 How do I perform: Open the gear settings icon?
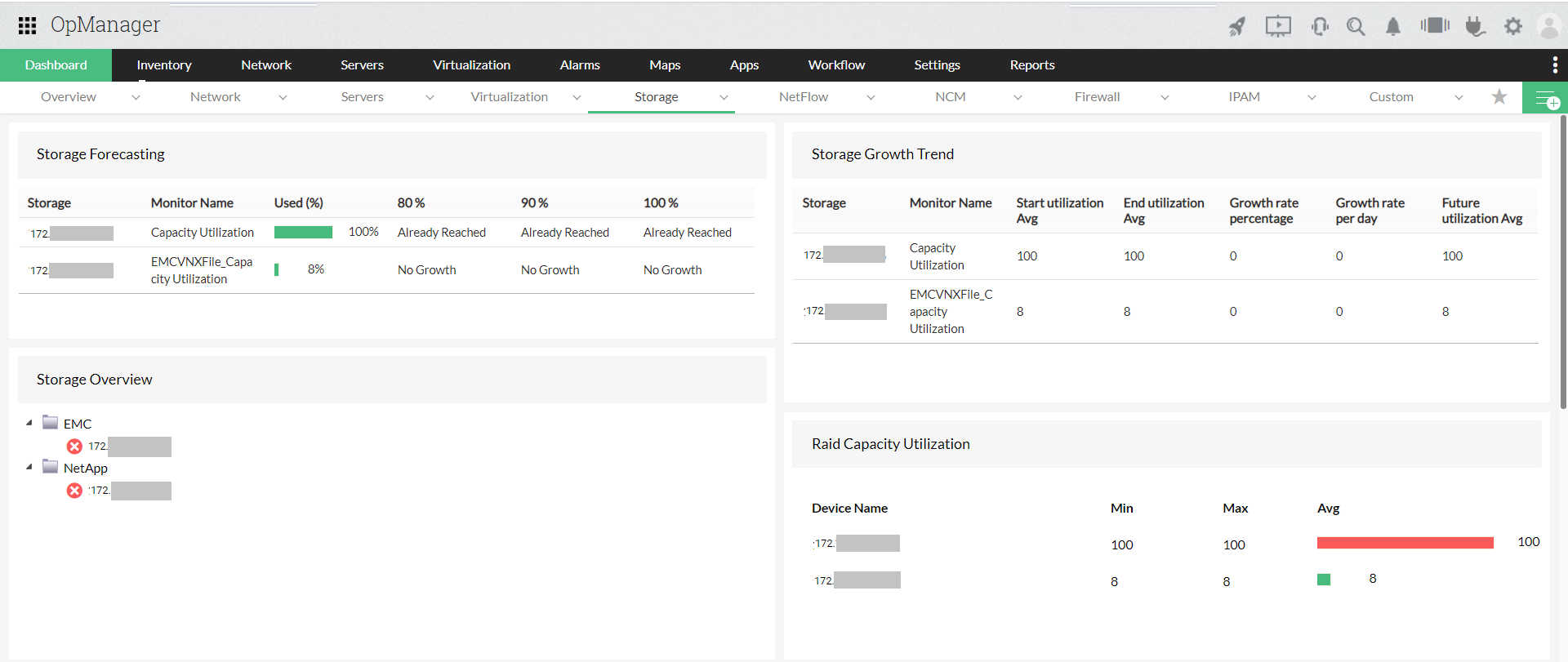pos(1513,26)
